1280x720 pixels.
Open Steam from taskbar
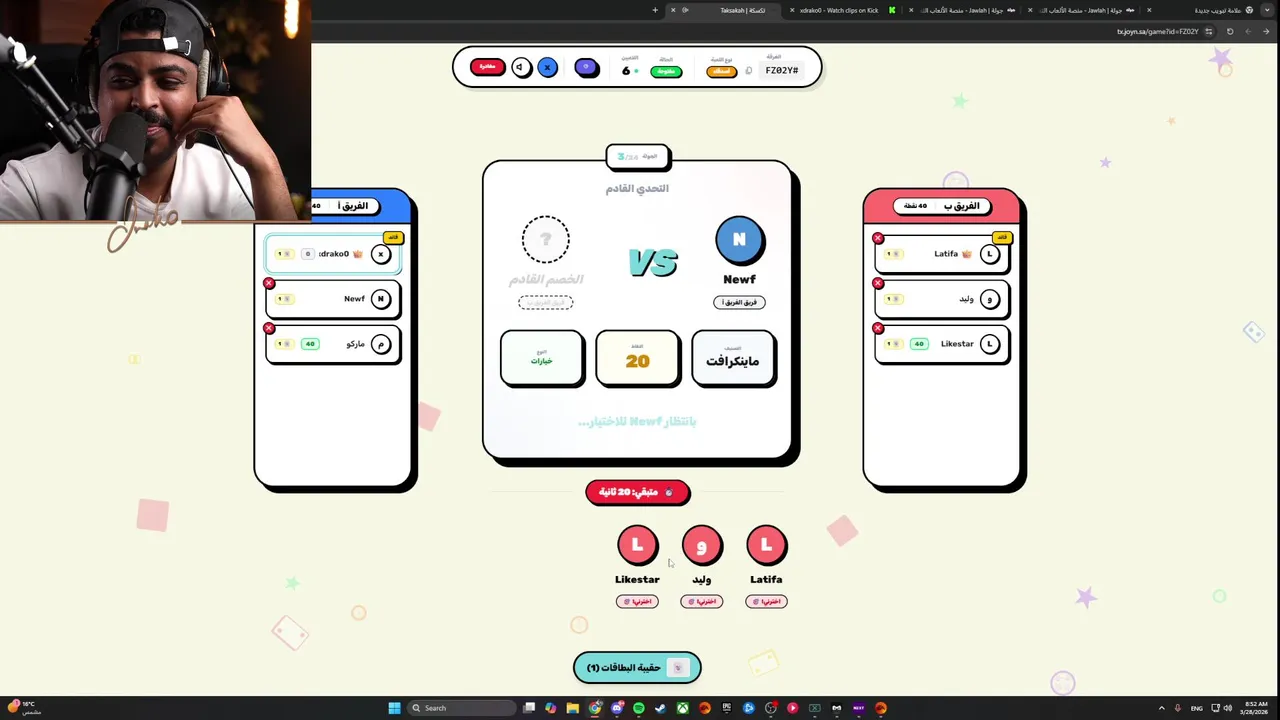(x=661, y=708)
